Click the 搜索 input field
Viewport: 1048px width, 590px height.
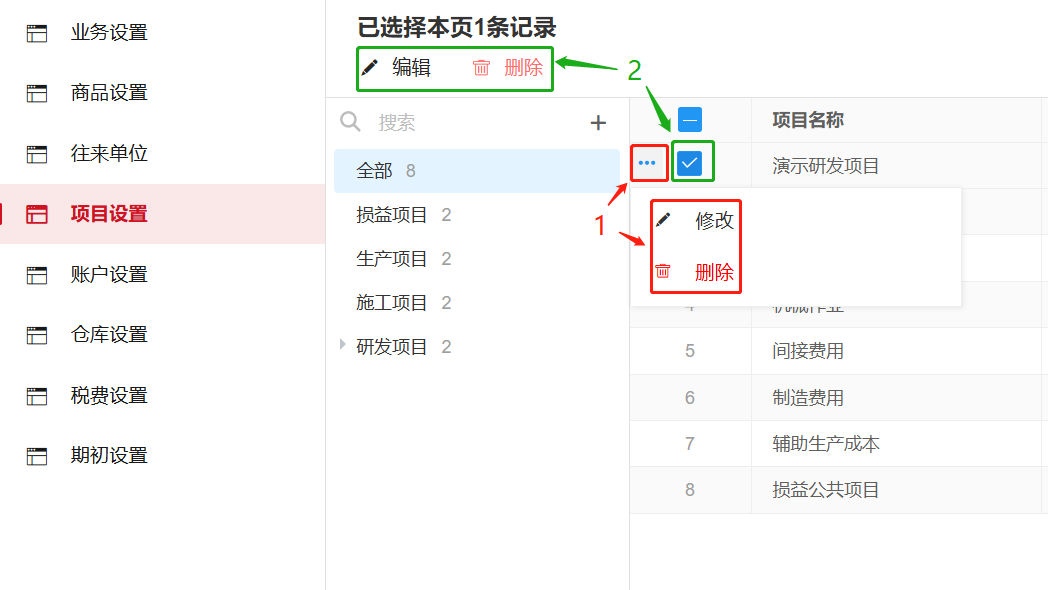pos(470,123)
